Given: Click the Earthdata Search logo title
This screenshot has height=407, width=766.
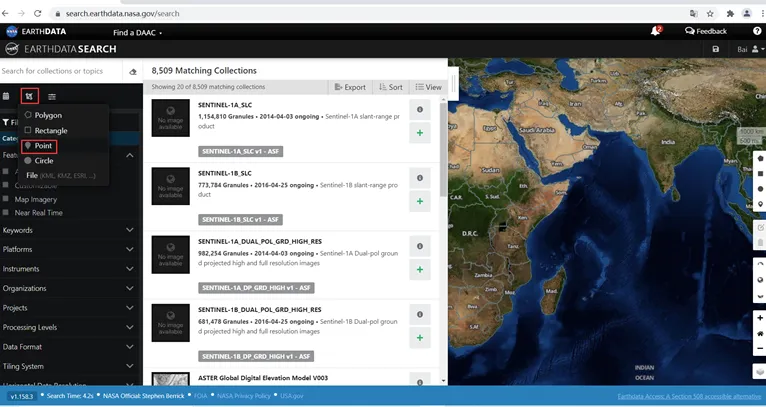Looking at the screenshot, I should point(61,49).
